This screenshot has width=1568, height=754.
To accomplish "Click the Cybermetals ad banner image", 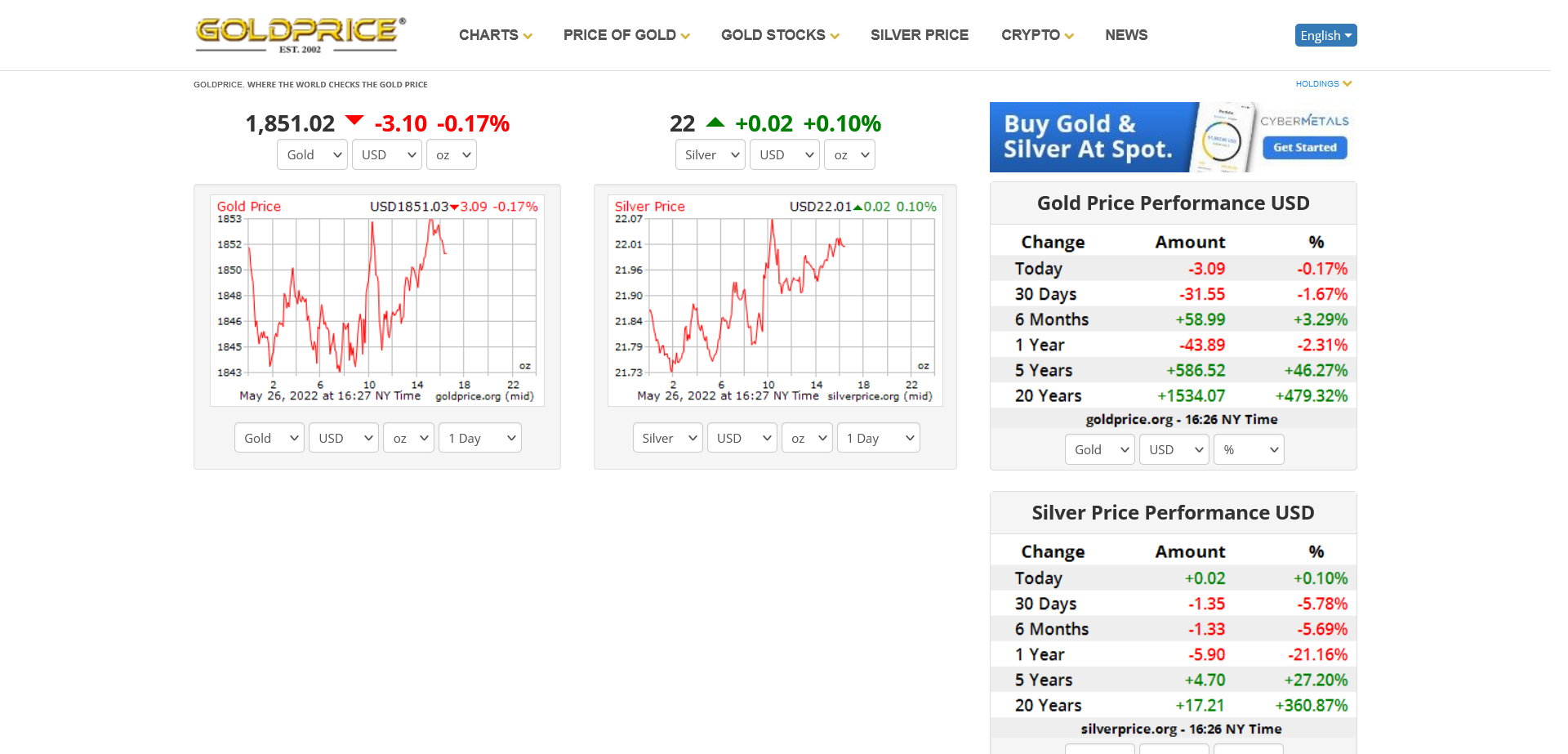I will pyautogui.click(x=1173, y=137).
